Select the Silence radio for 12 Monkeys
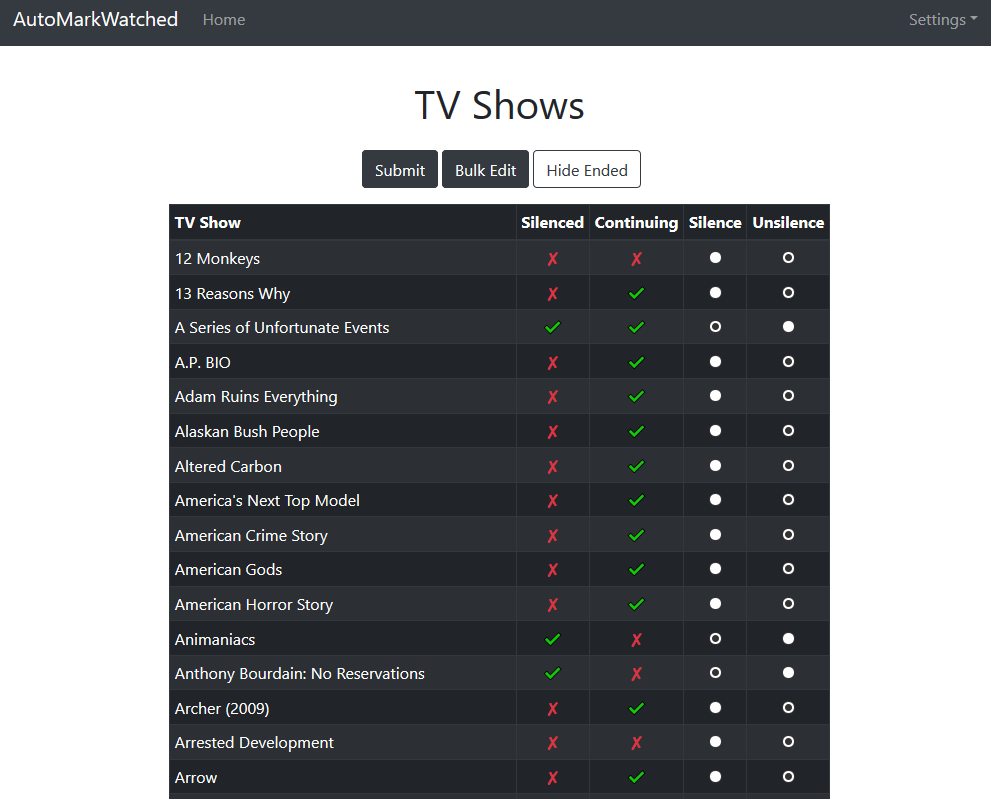This screenshot has width=991, height=799. (x=715, y=257)
